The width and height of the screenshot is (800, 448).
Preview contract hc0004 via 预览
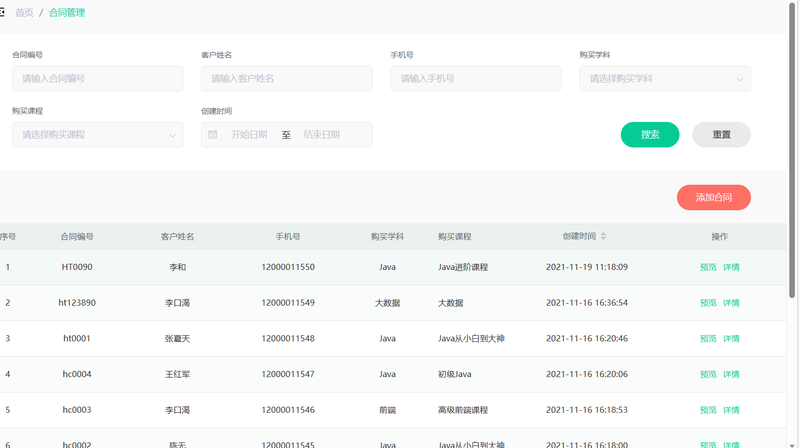tap(708, 374)
